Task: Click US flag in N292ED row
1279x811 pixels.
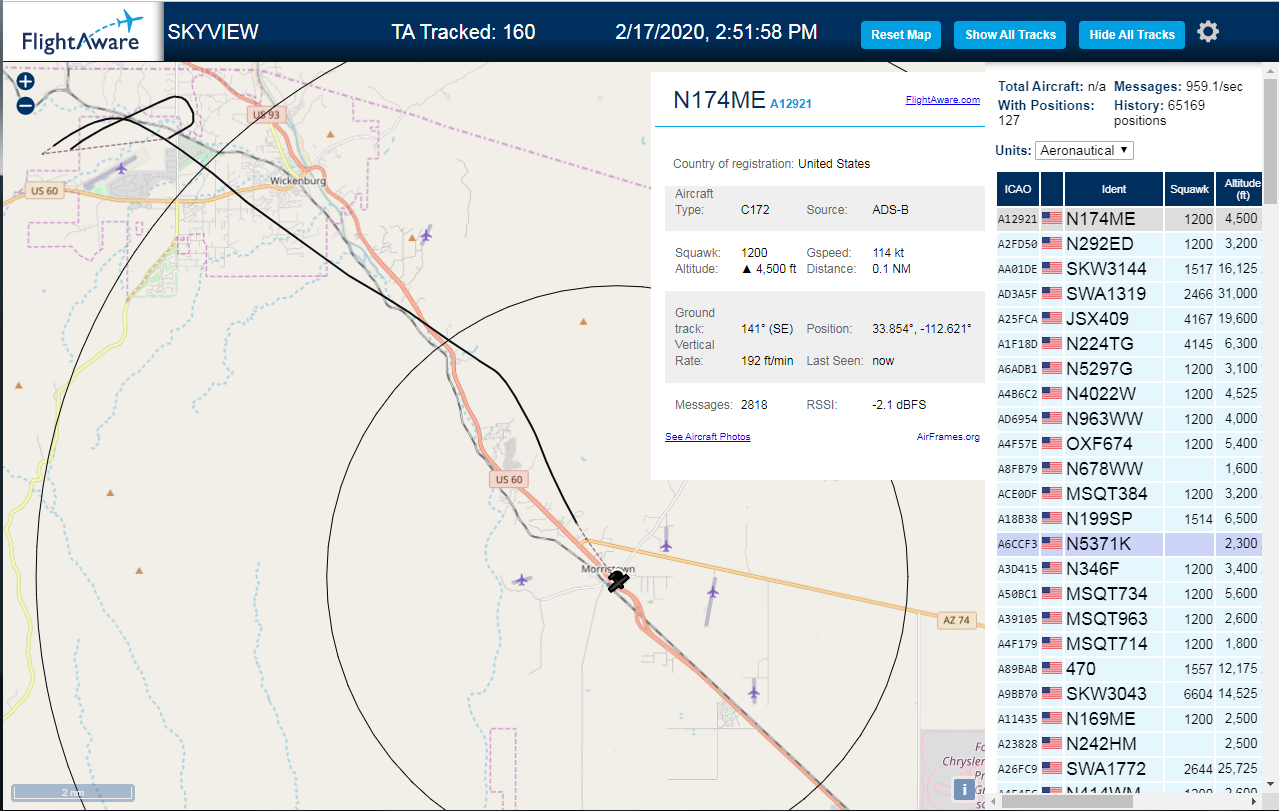Action: (1052, 243)
